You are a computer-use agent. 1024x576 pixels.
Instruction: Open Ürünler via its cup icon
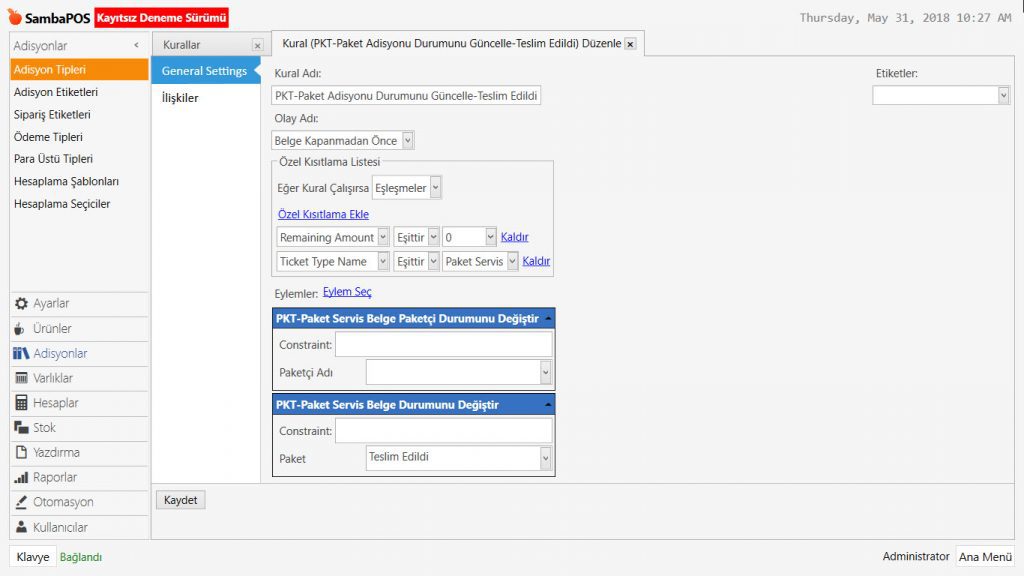click(21, 329)
